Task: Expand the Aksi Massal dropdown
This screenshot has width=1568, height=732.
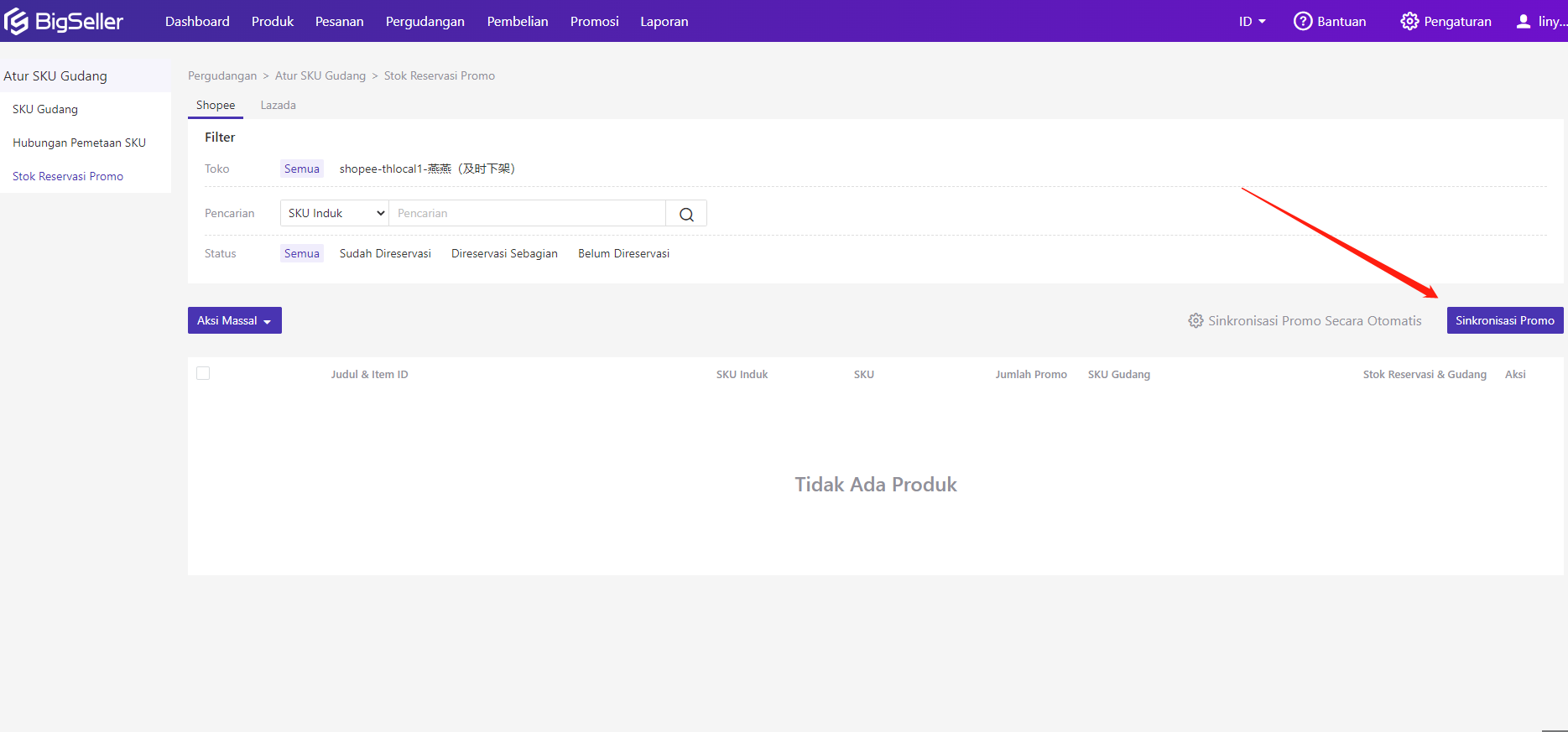Action: point(234,320)
